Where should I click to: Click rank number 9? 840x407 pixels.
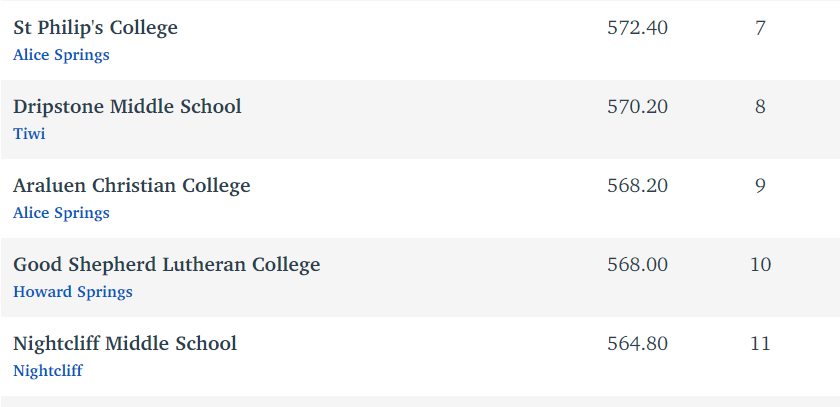760,185
